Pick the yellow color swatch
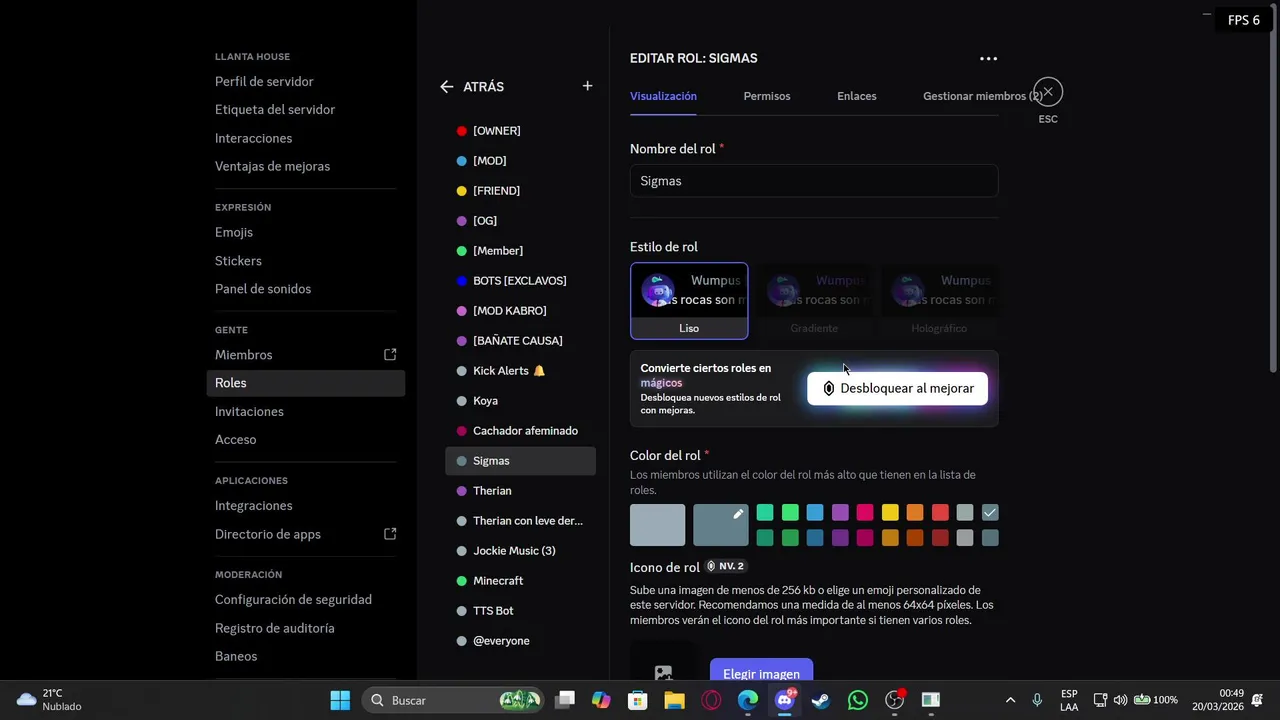This screenshot has height=720, width=1280. pos(890,513)
